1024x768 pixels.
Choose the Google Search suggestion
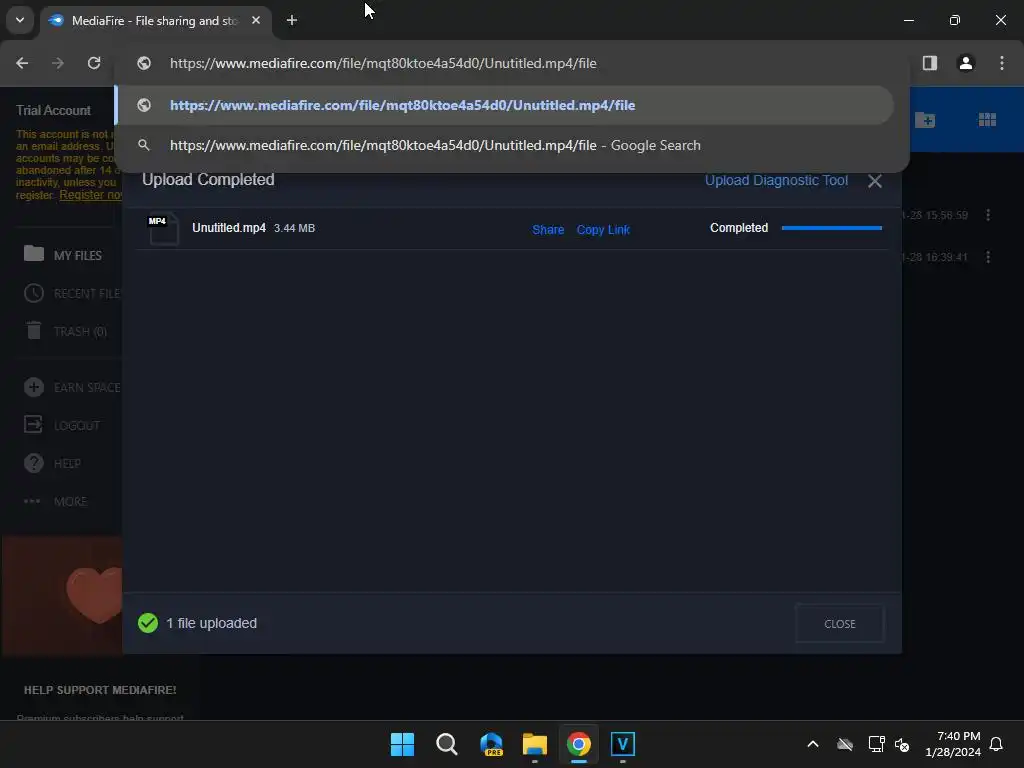click(x=504, y=145)
